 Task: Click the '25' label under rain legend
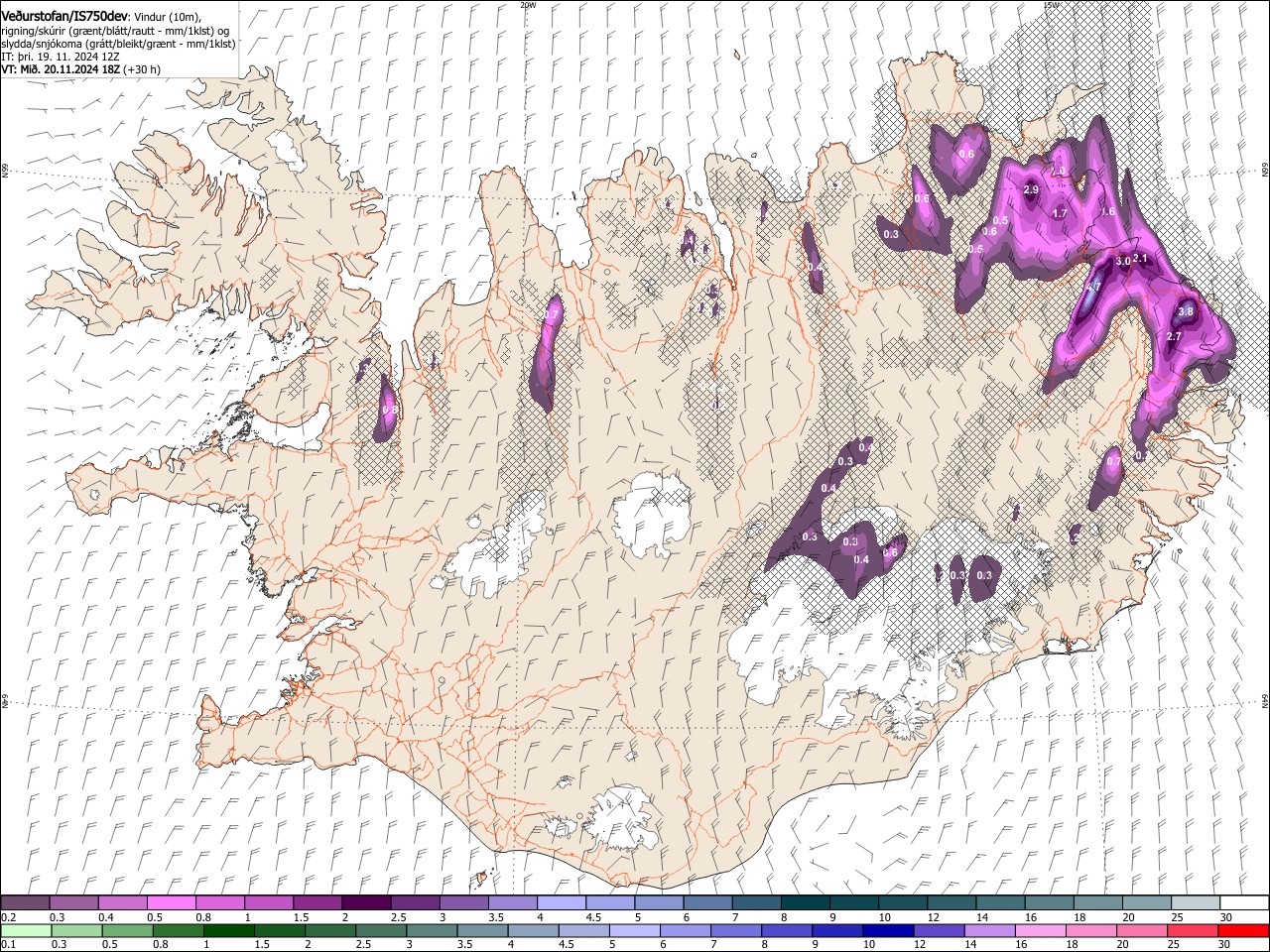pos(1175,945)
